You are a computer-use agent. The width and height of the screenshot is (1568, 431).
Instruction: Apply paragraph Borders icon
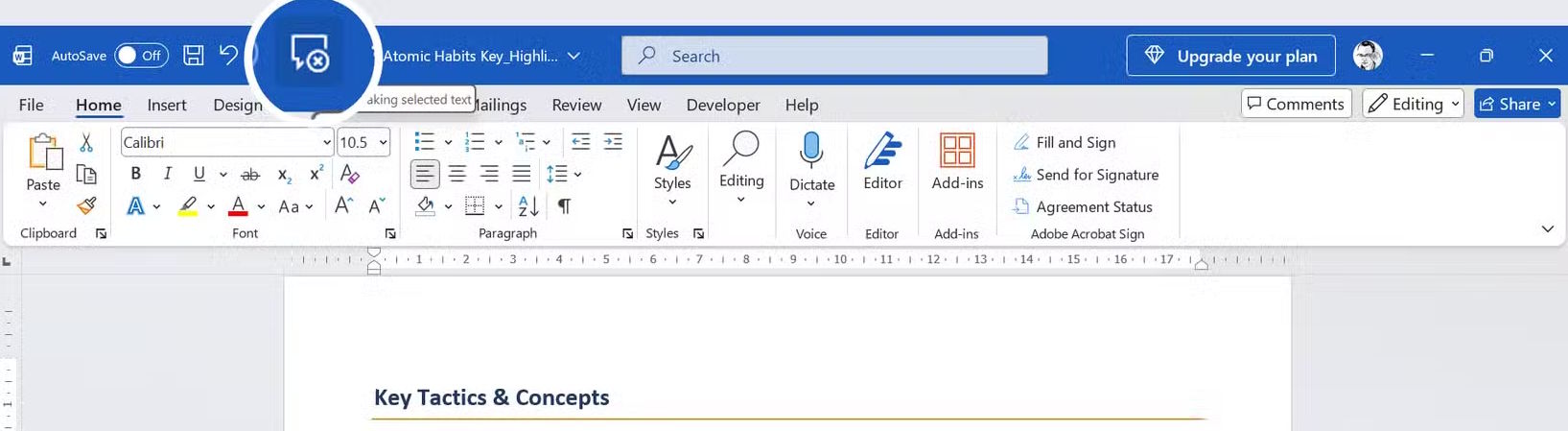tap(475, 205)
